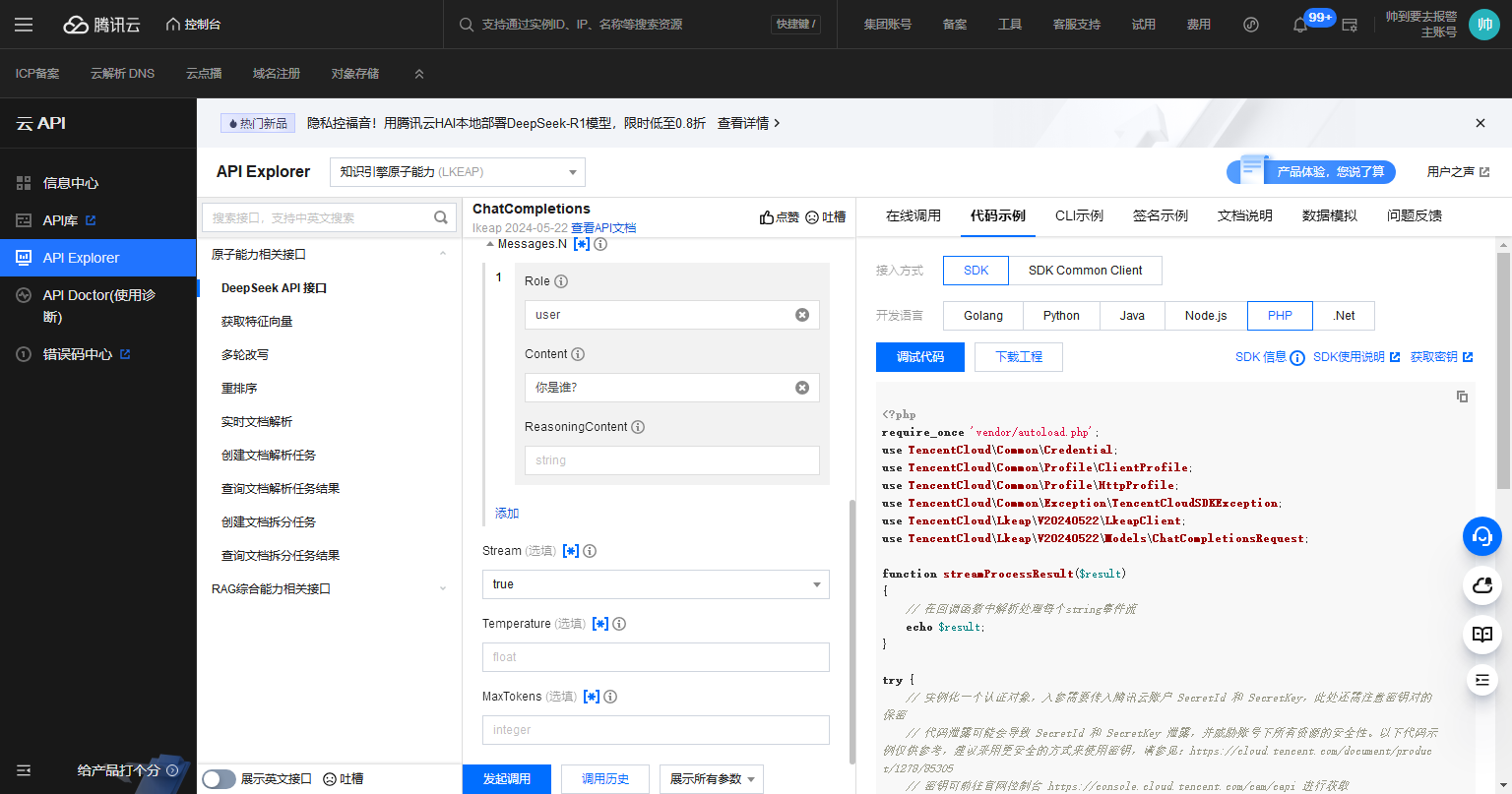
Task: Collapse the left sidebar with bottom icon
Action: coord(24,770)
